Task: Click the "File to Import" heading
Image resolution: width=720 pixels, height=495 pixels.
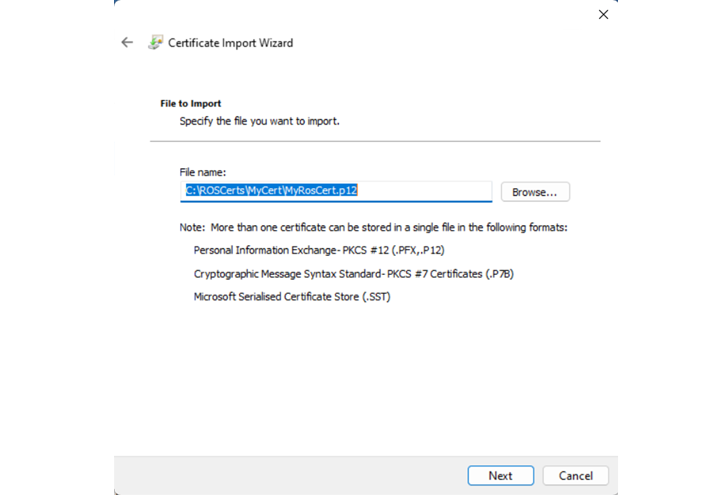Action: 191,103
